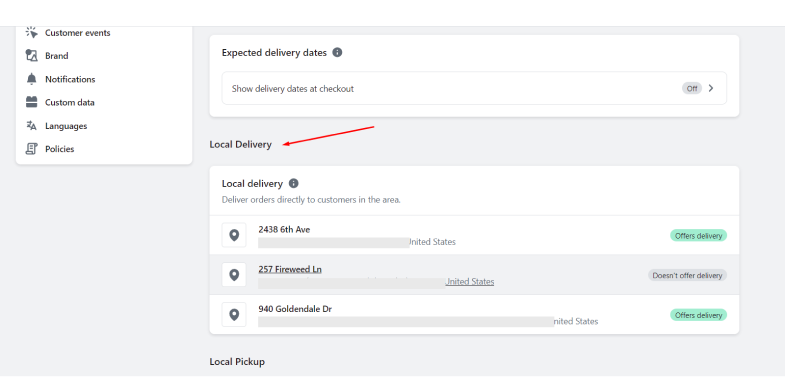
Task: Open Customer events settings
Action: [78, 33]
